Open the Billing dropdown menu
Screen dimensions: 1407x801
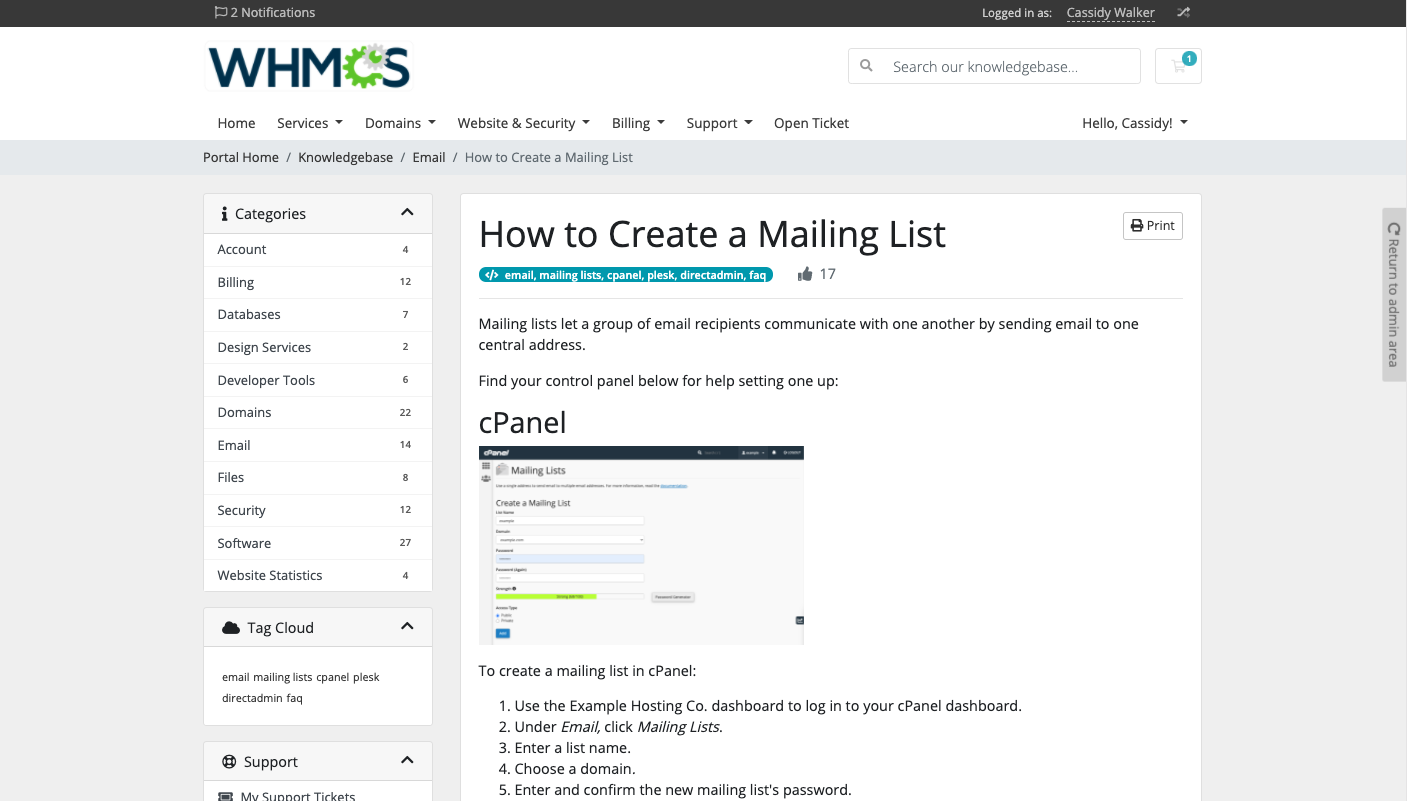pos(638,123)
